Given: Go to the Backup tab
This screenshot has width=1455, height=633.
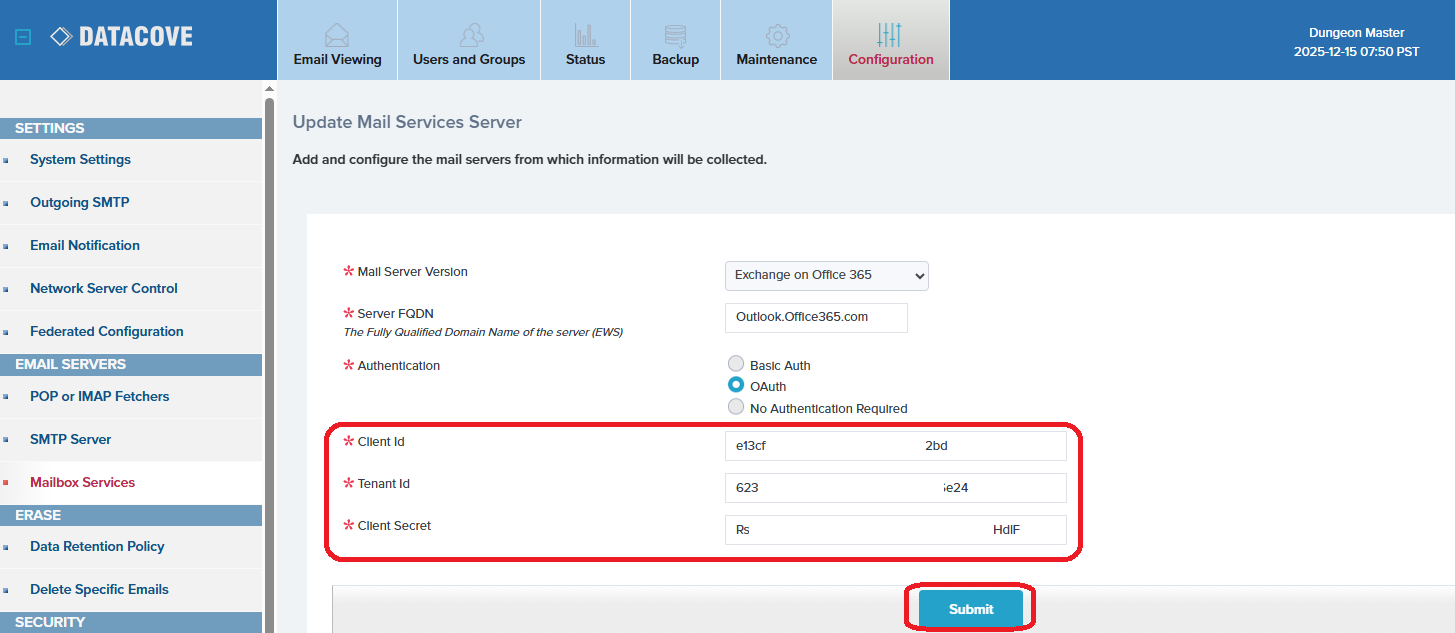Looking at the screenshot, I should pos(676,40).
